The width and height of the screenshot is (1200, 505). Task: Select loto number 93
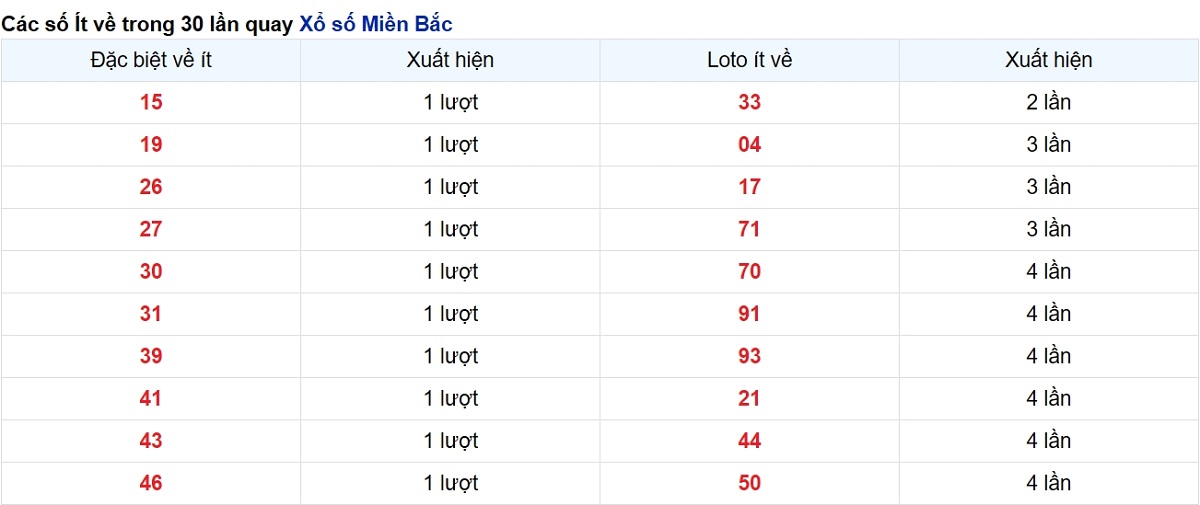click(x=749, y=356)
